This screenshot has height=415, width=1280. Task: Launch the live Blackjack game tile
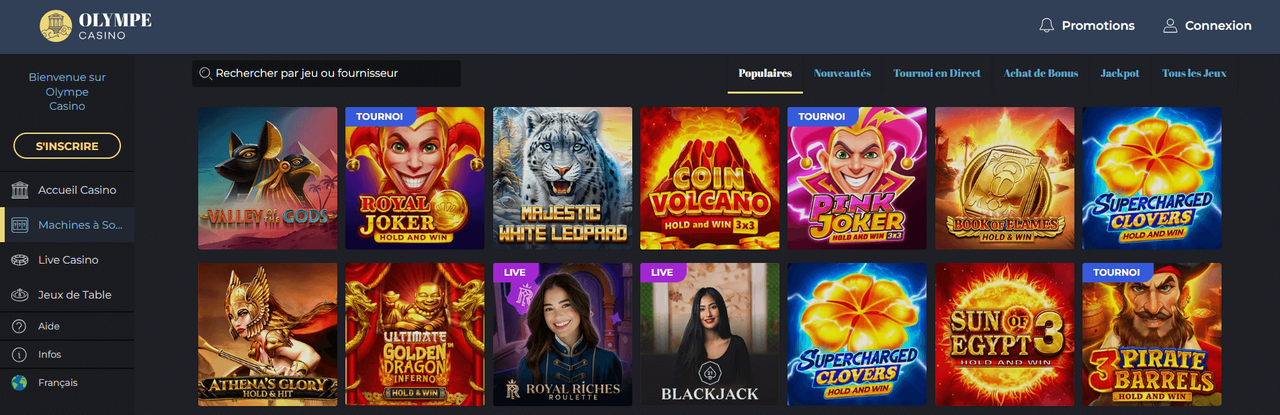pyautogui.click(x=710, y=334)
